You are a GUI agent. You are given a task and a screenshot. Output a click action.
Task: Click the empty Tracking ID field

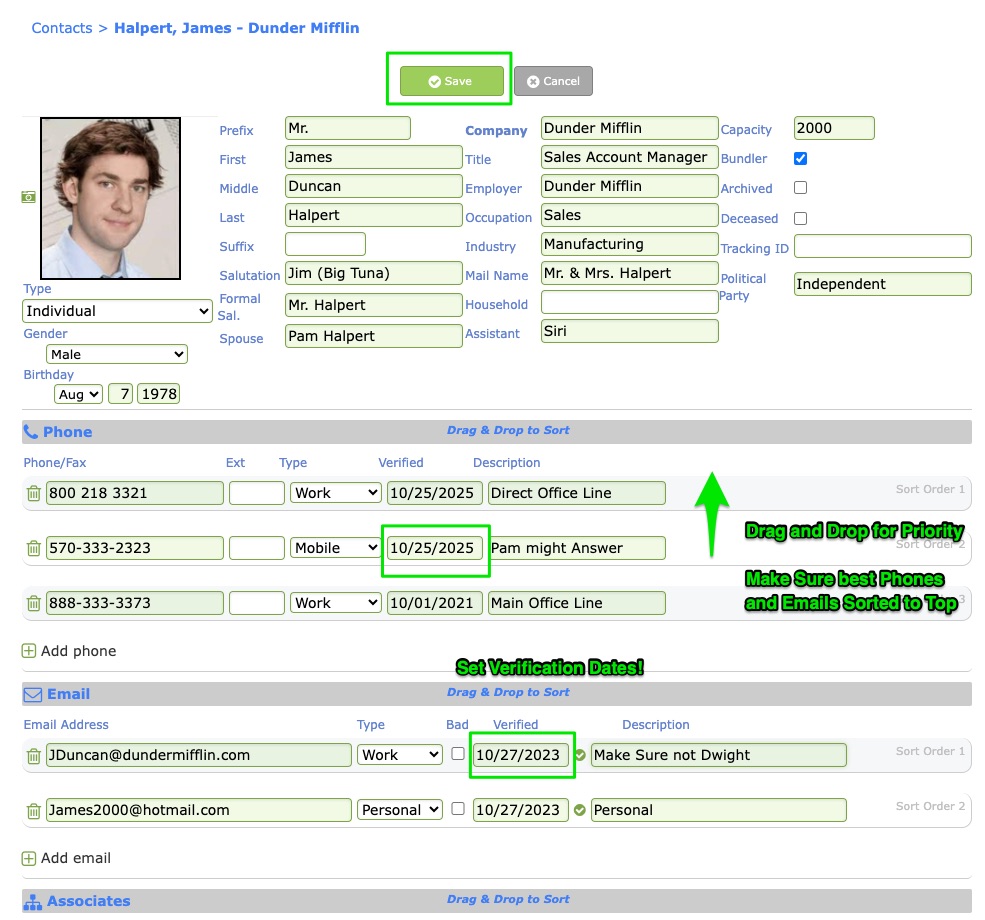click(x=883, y=246)
